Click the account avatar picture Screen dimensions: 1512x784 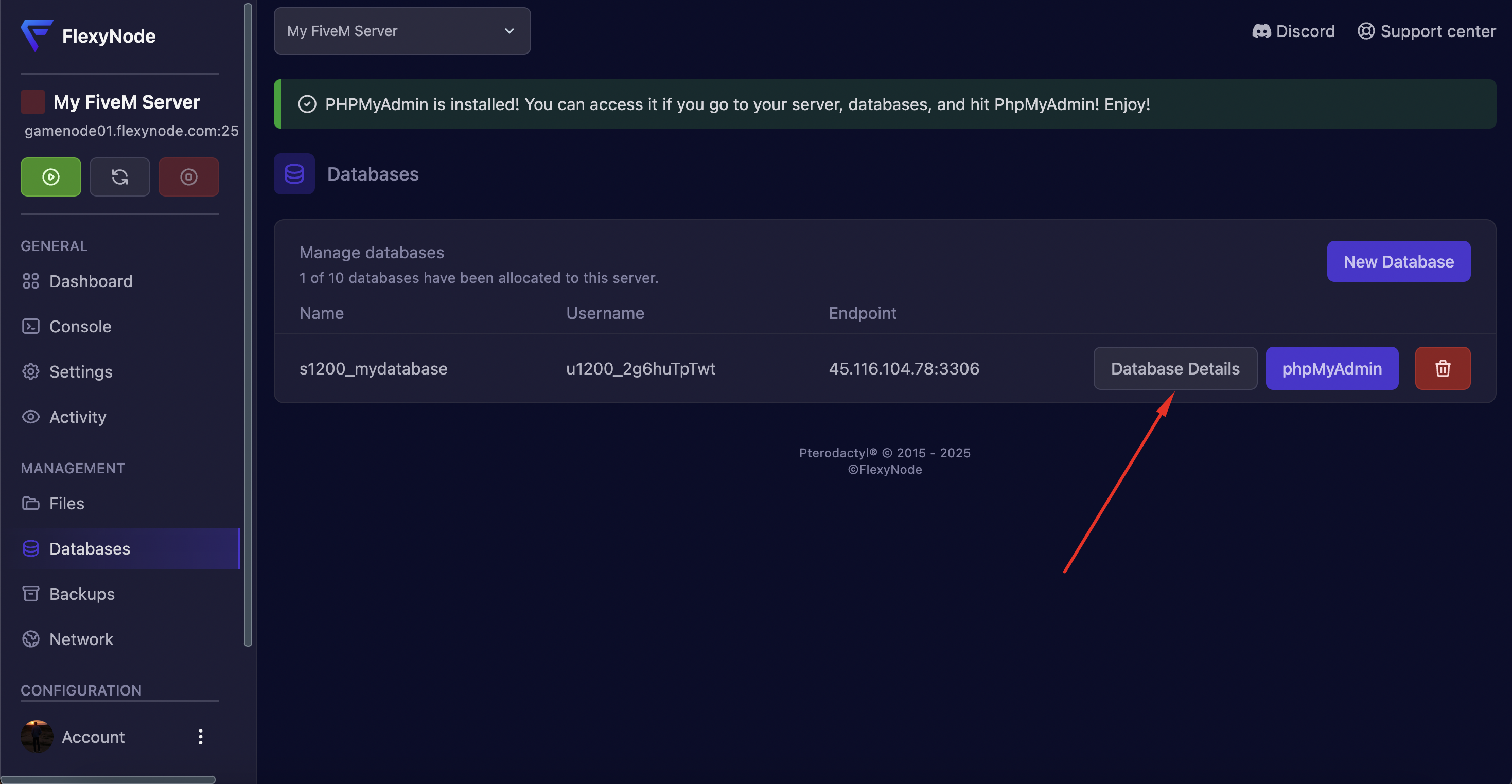(37, 737)
